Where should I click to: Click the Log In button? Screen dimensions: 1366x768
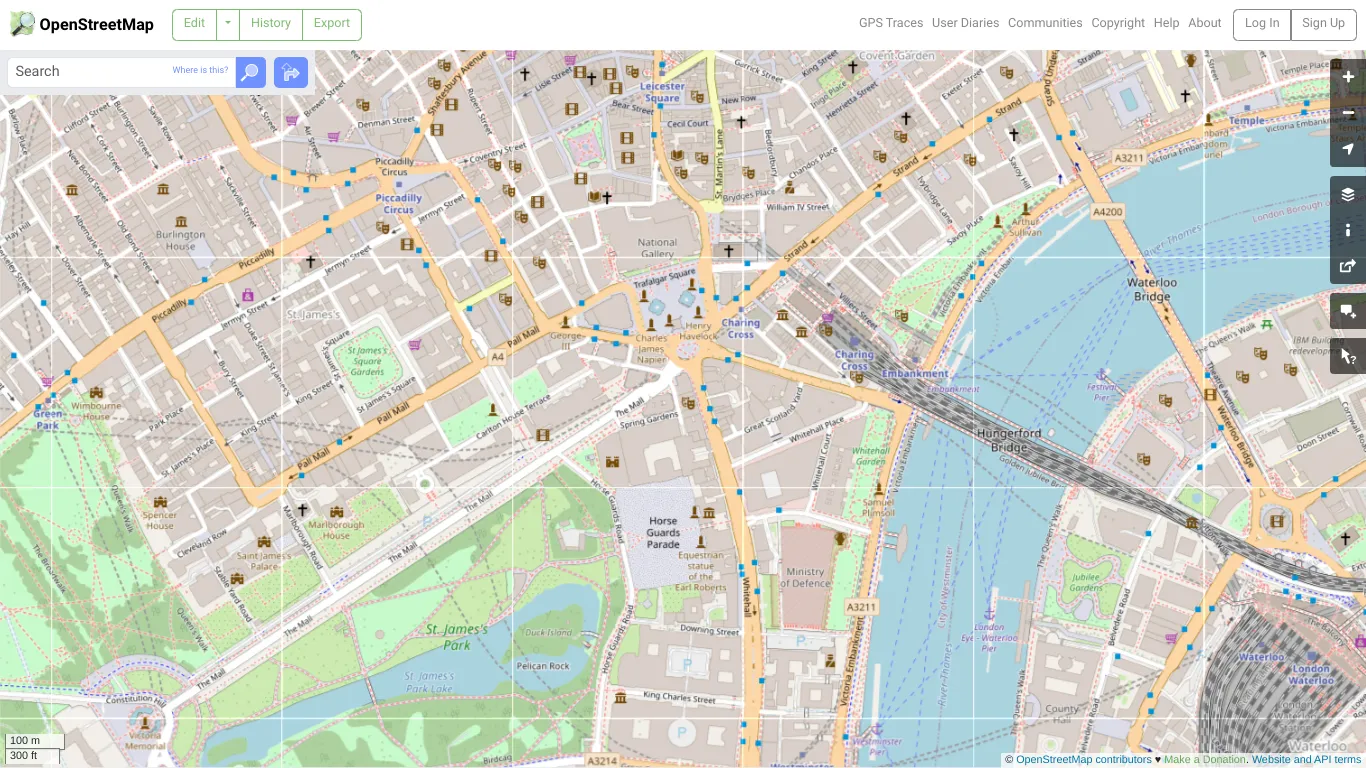(x=1261, y=23)
